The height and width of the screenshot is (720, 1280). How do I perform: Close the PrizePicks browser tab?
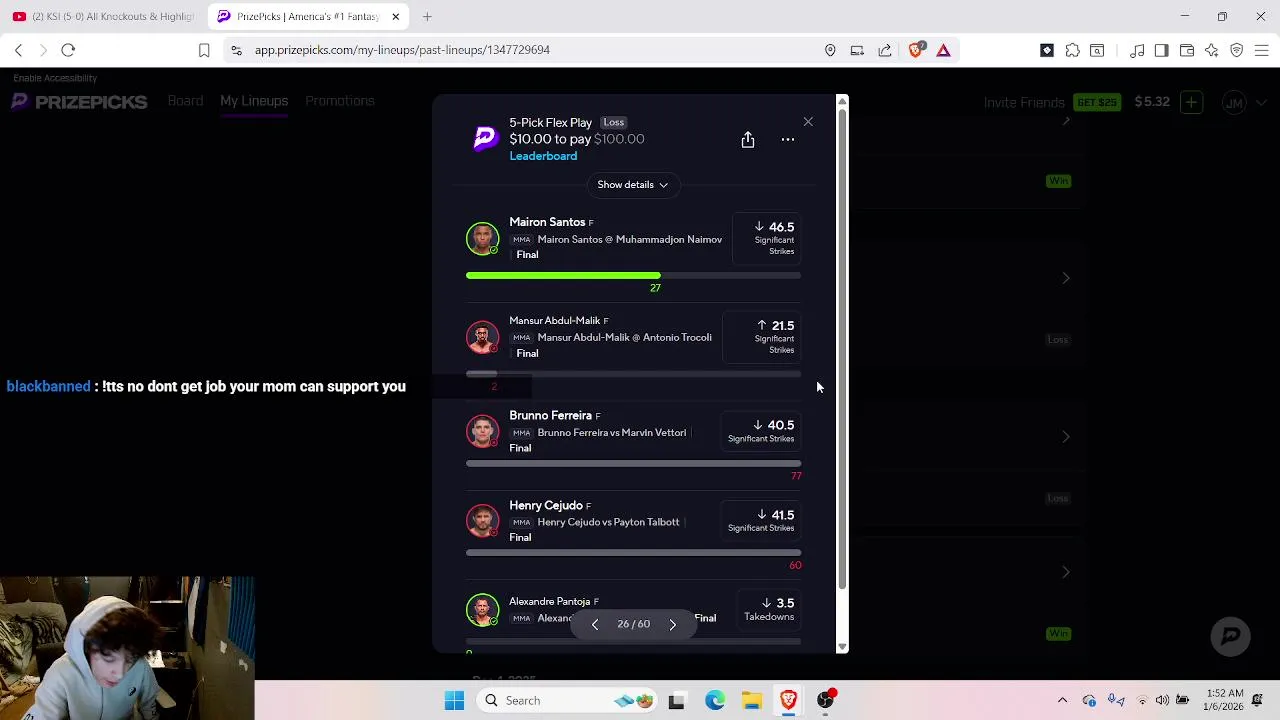(396, 16)
